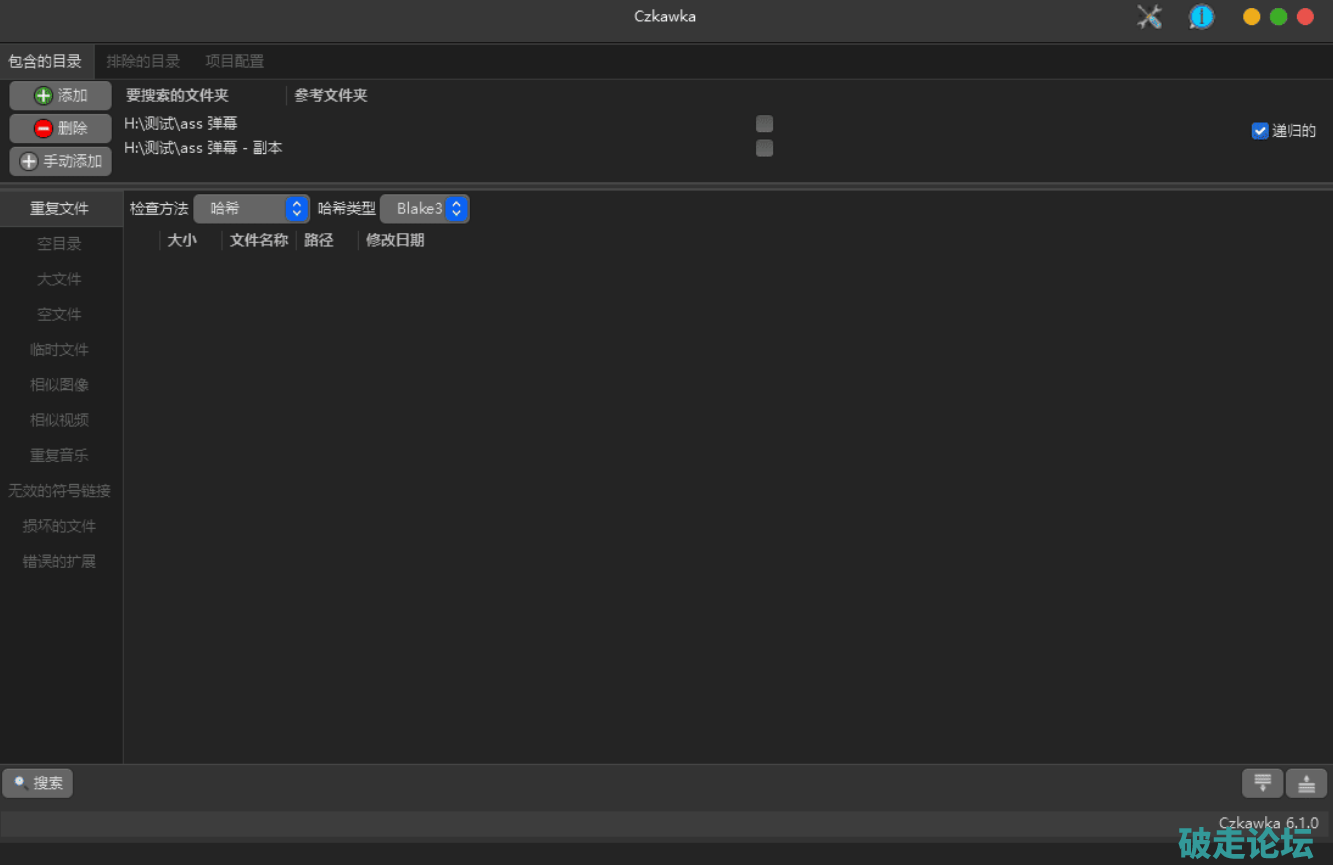
Task: Switch to the 排除的目录 tab
Action: click(x=143, y=61)
